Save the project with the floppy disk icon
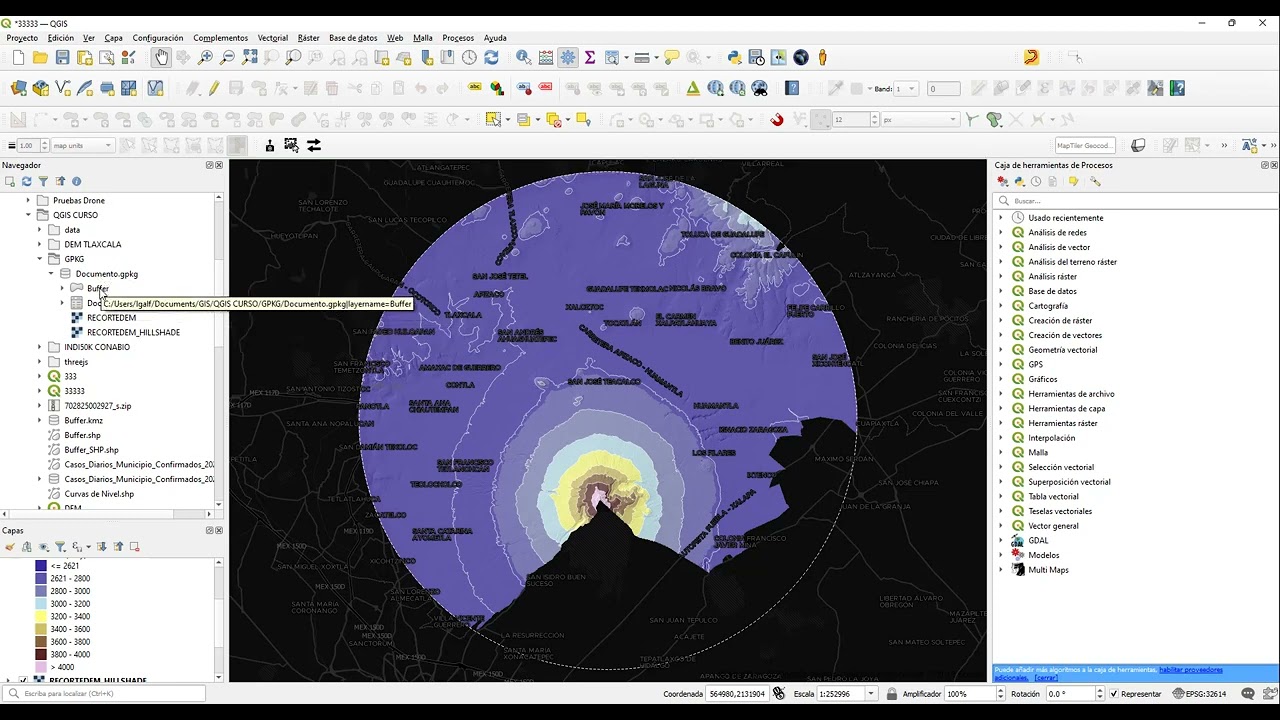This screenshot has height=720, width=1280. pos(62,58)
